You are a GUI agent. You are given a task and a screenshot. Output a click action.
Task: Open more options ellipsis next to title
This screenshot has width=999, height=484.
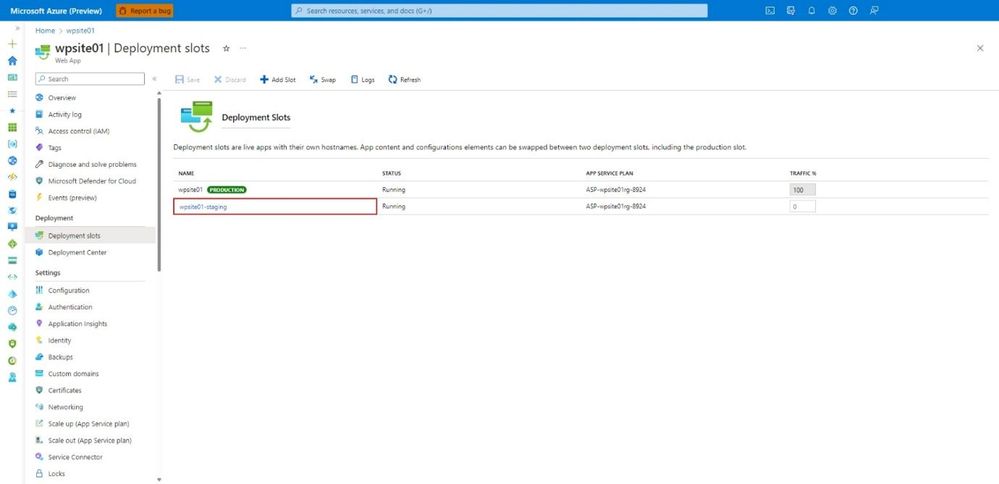243,48
